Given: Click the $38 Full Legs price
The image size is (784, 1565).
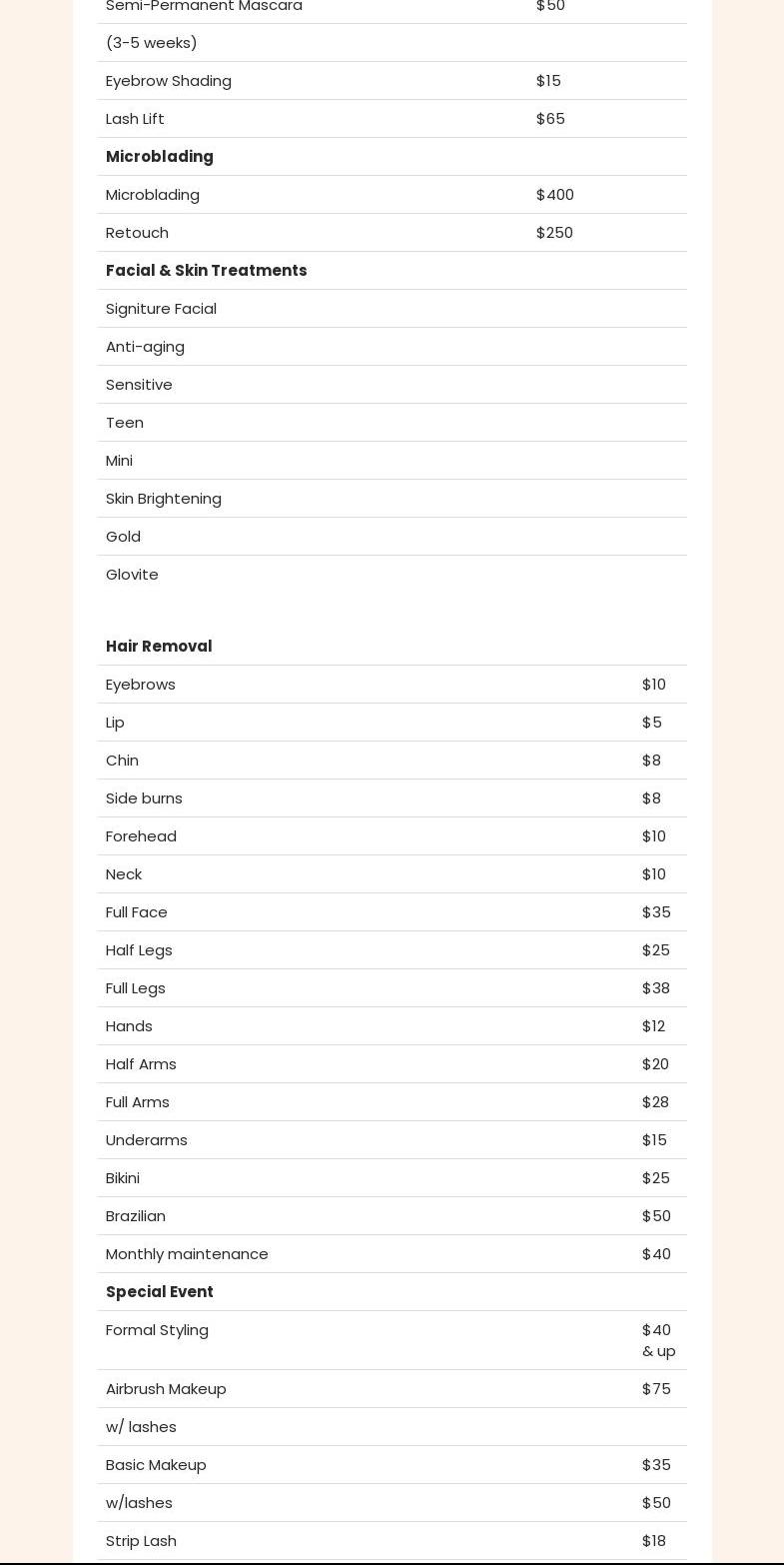Looking at the screenshot, I should coord(656,988).
